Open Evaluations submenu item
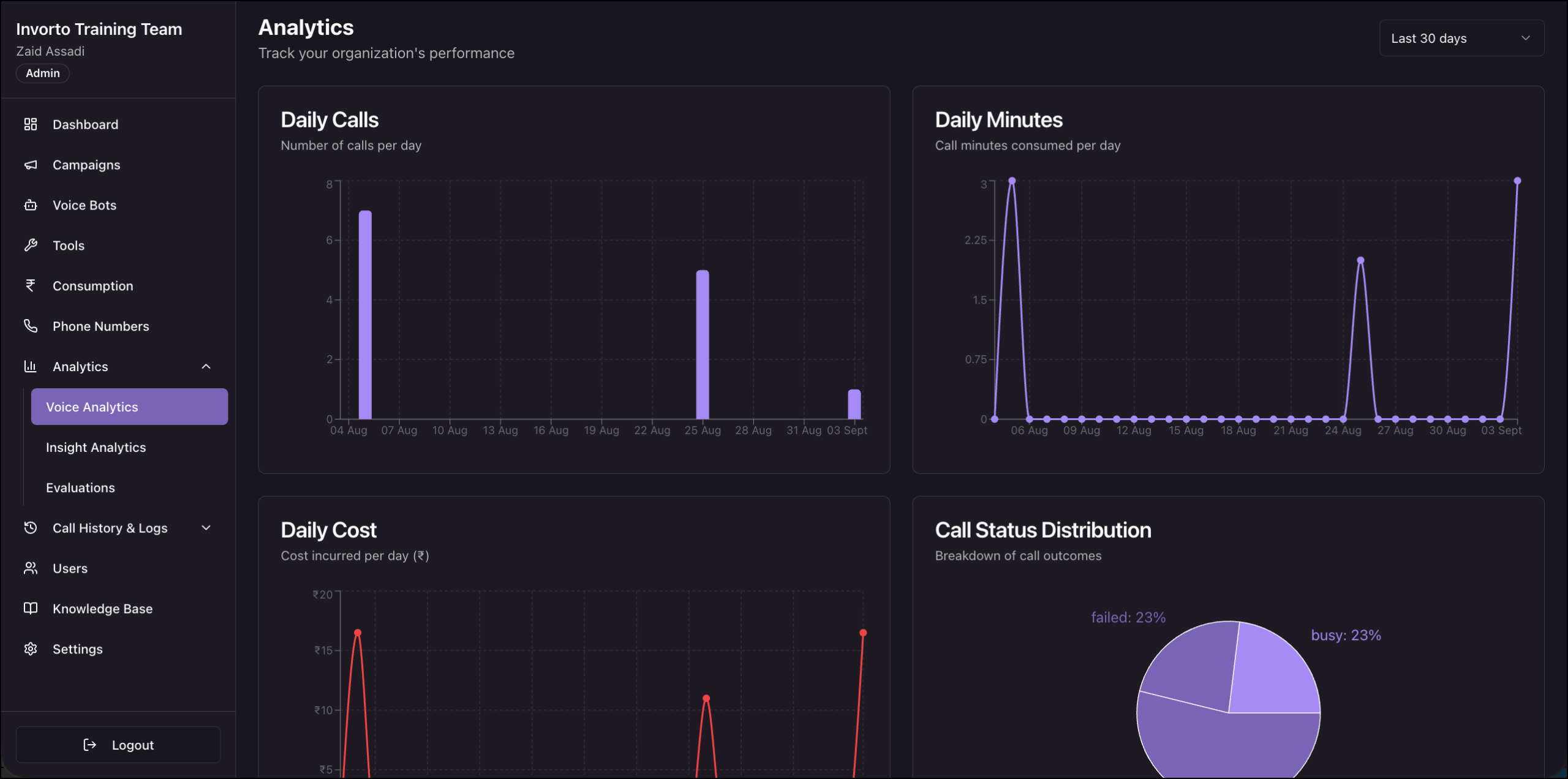This screenshot has height=779, width=1568. pos(129,487)
